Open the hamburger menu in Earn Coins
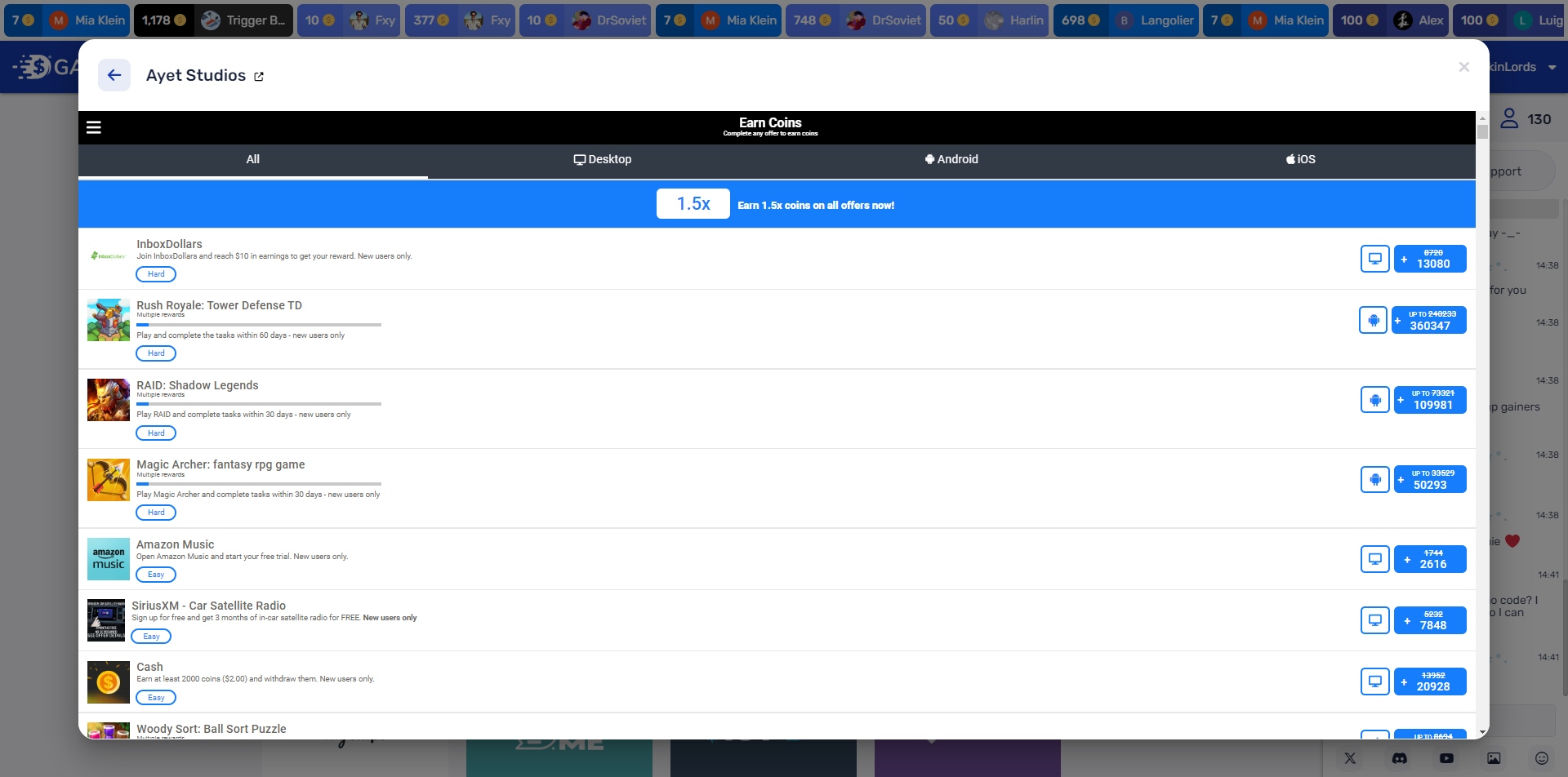This screenshot has width=1568, height=777. coord(94,127)
